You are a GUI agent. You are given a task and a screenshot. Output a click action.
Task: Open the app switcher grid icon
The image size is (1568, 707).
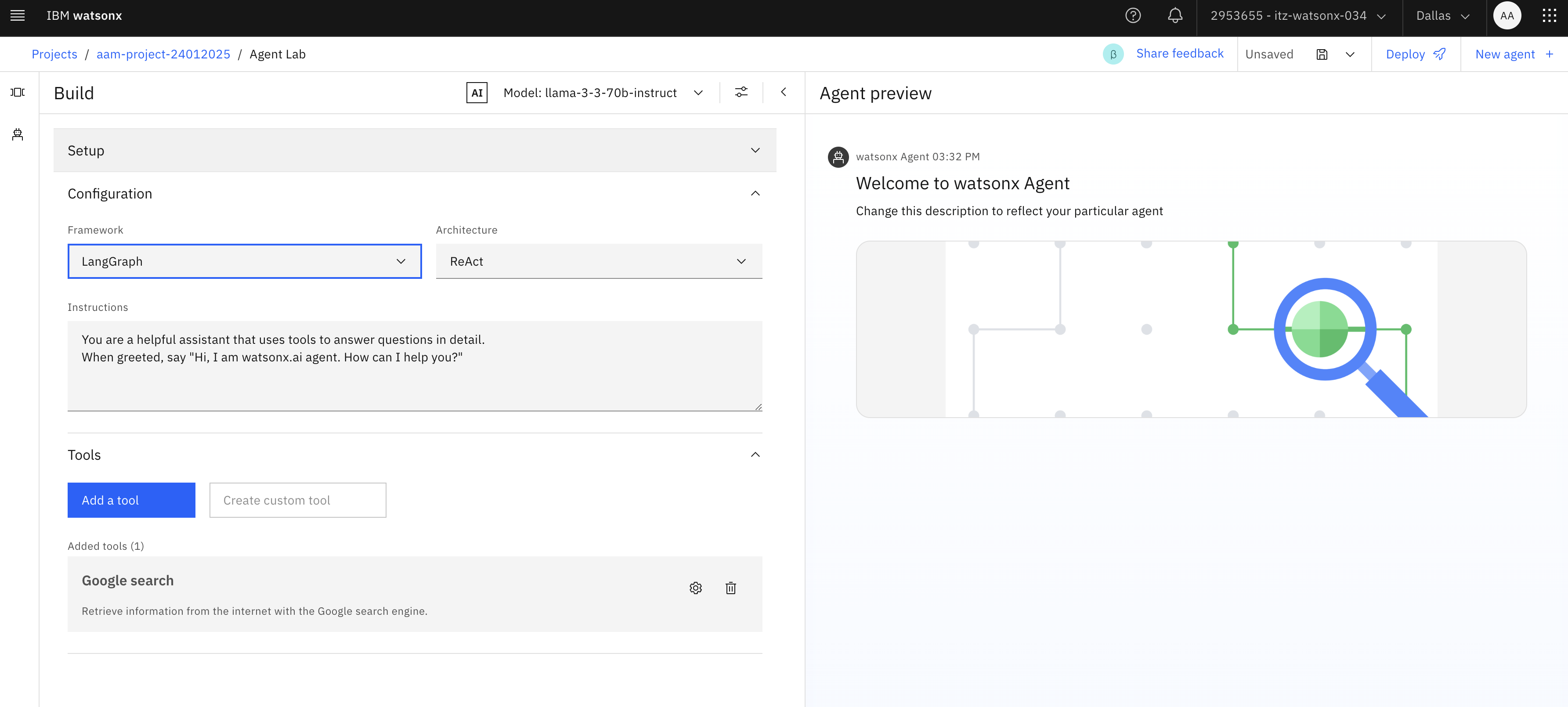[x=1549, y=16]
